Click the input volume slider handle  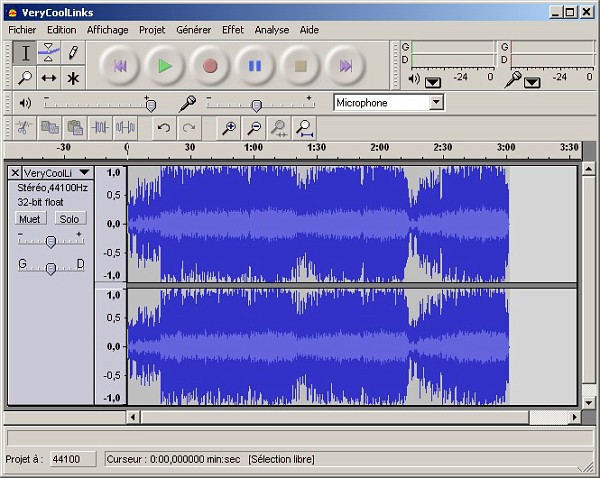pyautogui.click(x=256, y=105)
